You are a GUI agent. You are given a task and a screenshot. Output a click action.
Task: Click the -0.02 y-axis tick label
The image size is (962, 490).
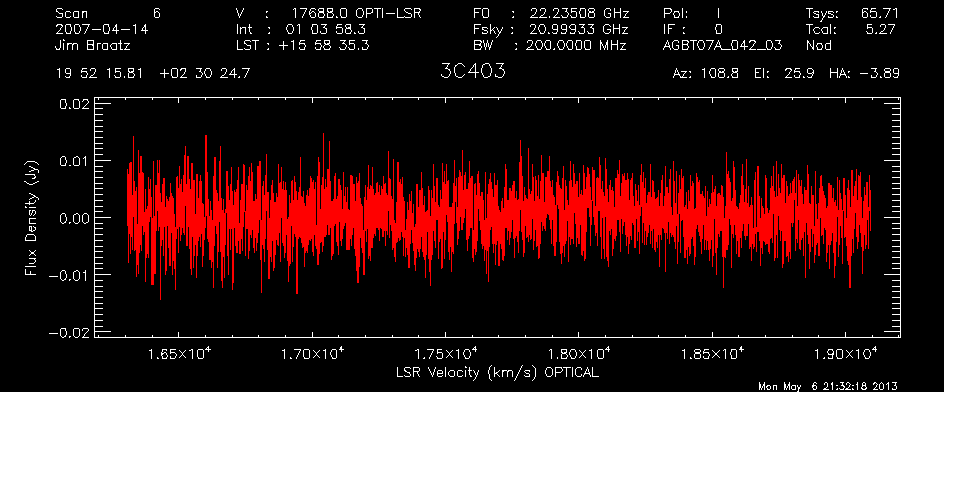69,332
